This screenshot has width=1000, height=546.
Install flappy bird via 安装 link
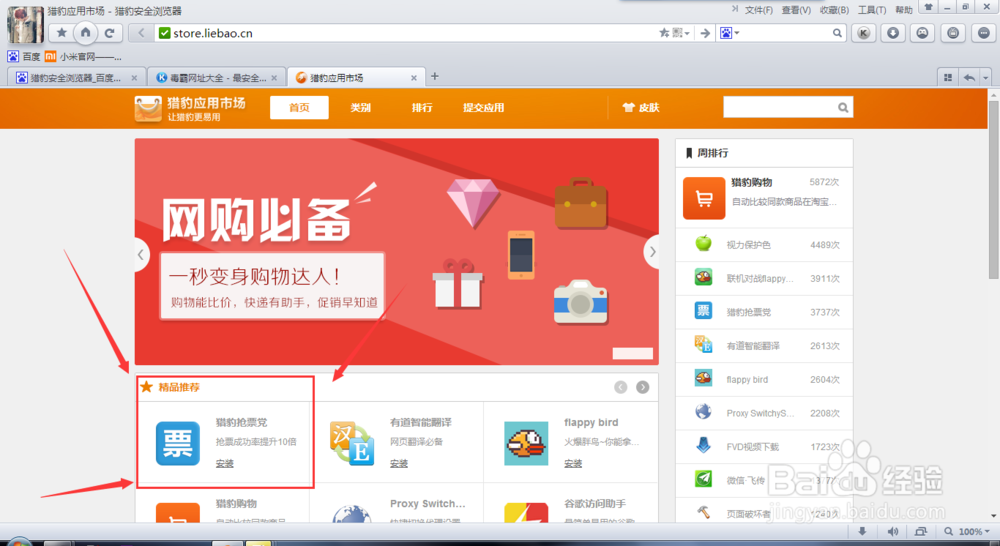[x=573, y=464]
